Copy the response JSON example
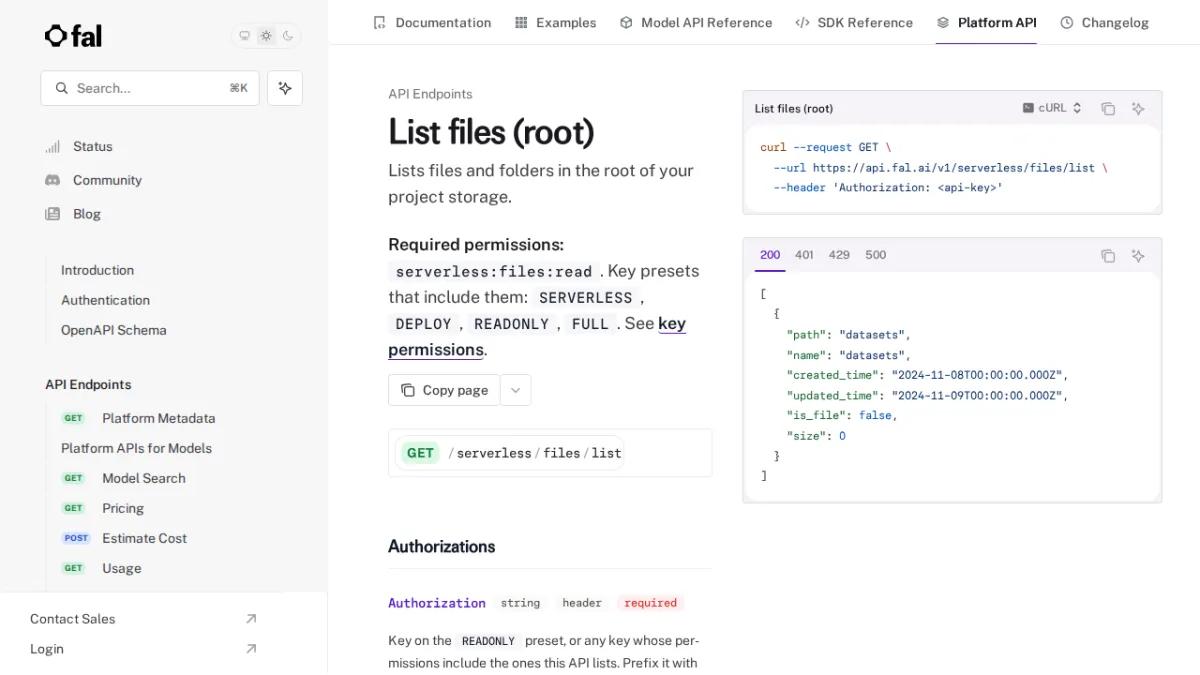The height and width of the screenshot is (675, 1200). point(1108,255)
